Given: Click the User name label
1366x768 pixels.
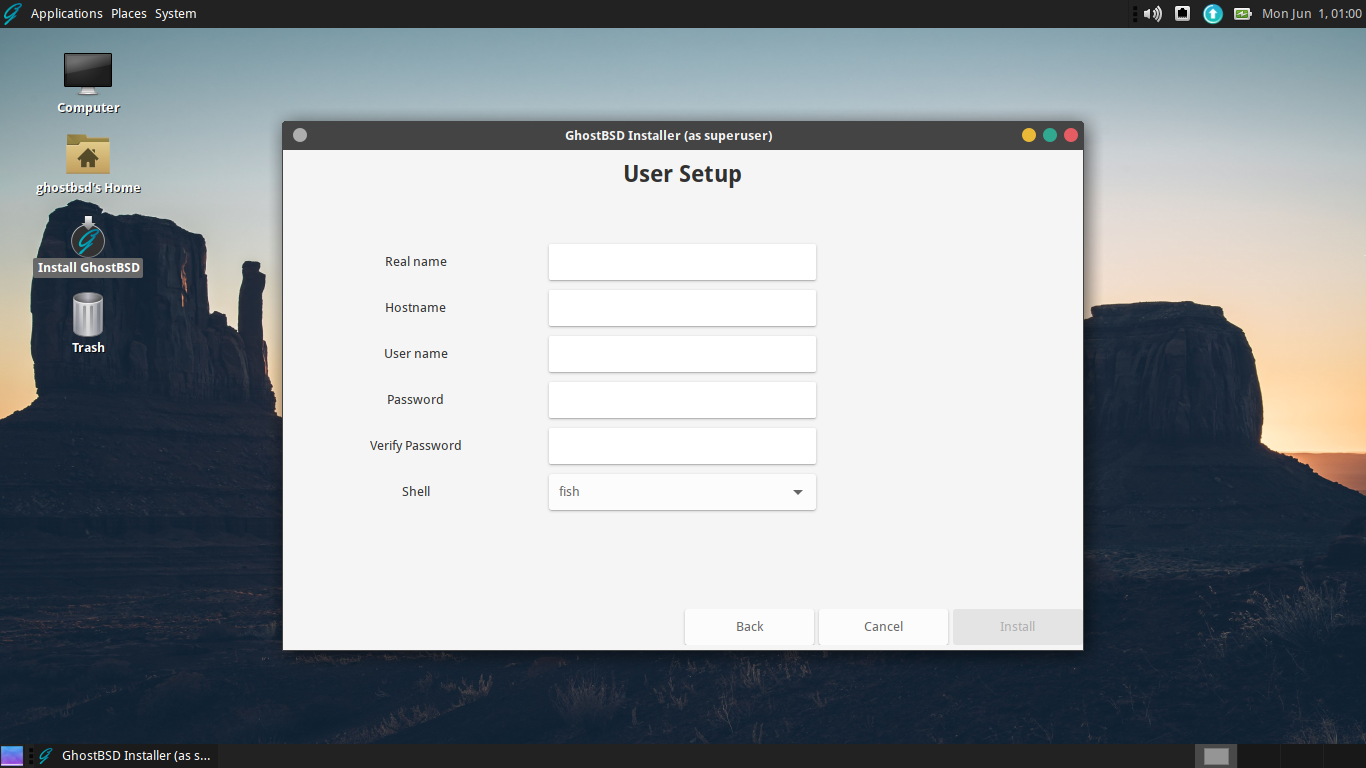Looking at the screenshot, I should coord(416,354).
